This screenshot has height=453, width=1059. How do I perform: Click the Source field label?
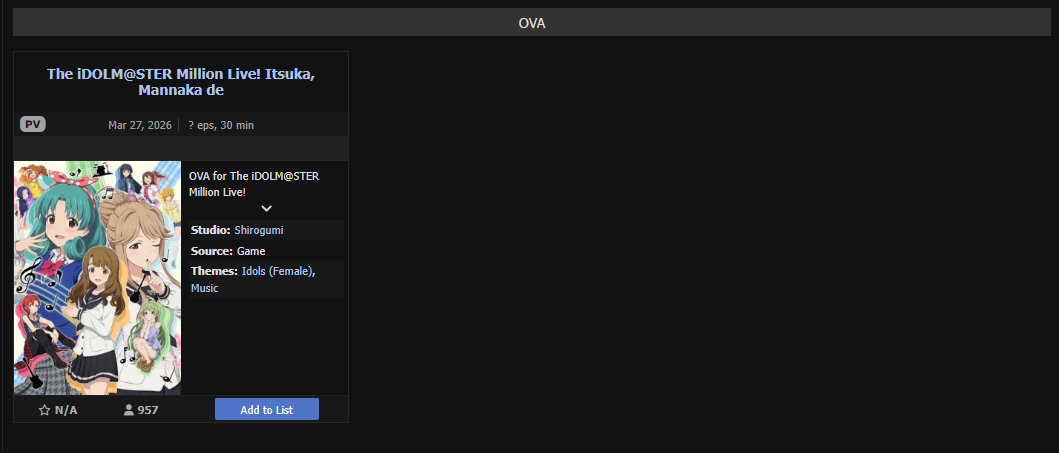[212, 251]
